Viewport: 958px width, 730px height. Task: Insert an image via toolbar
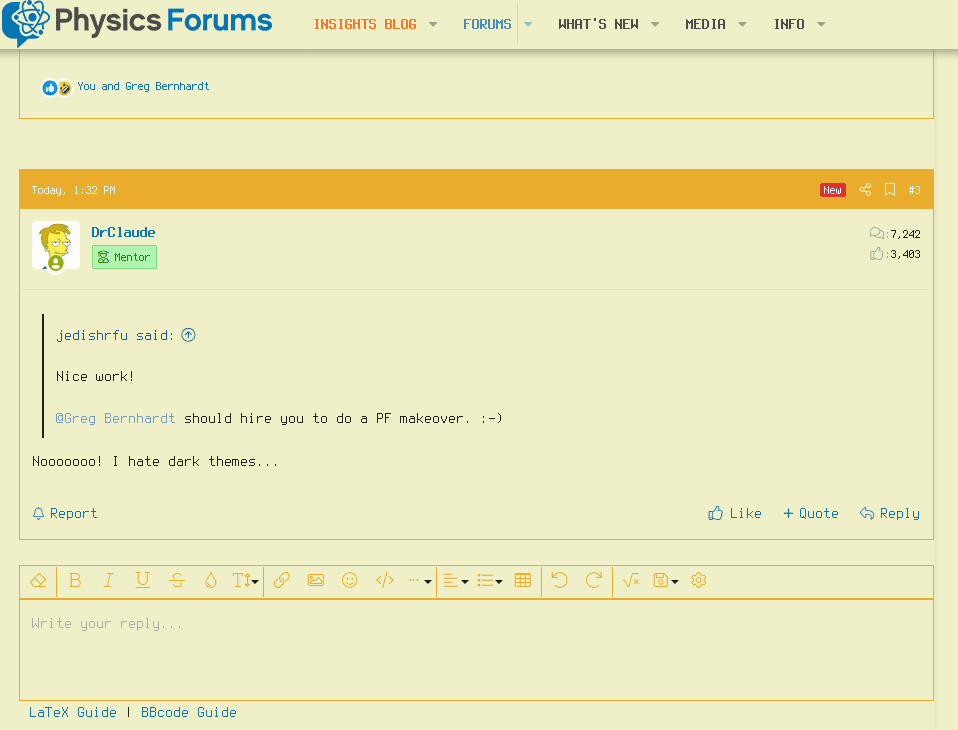coord(316,580)
